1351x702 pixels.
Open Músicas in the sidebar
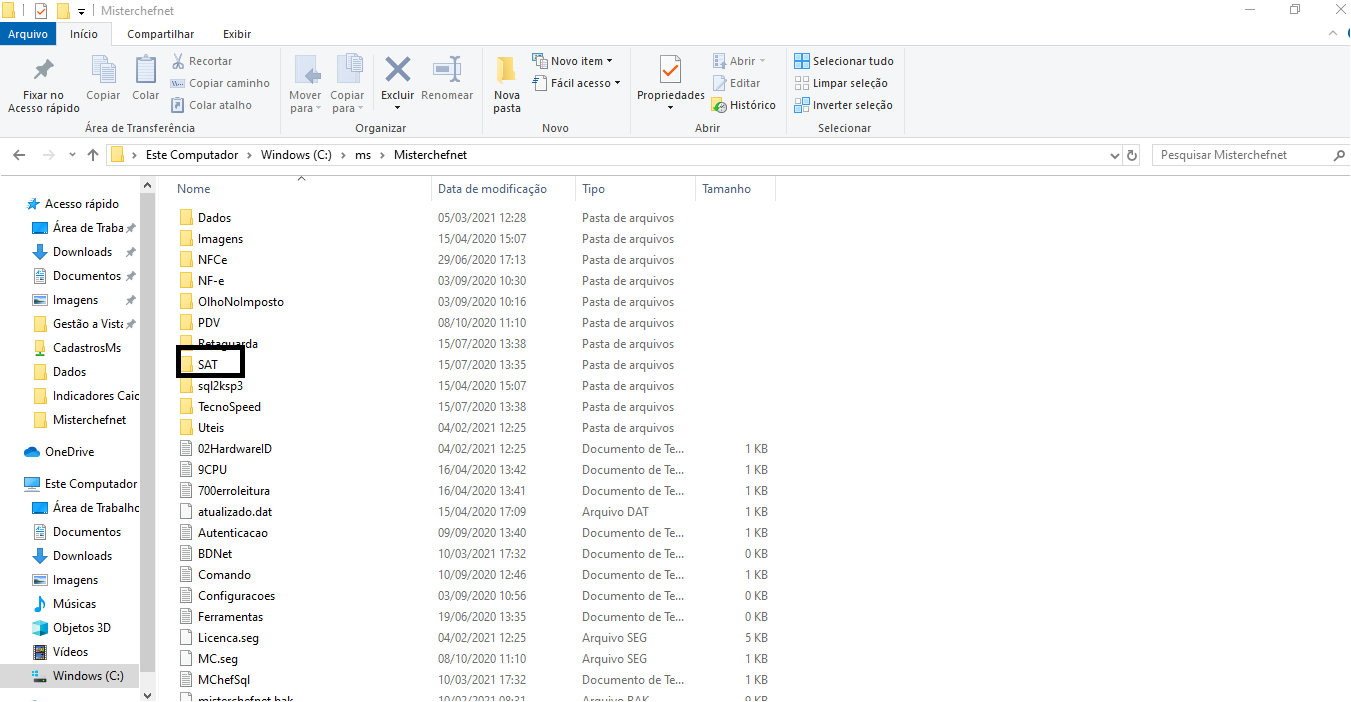[74, 604]
